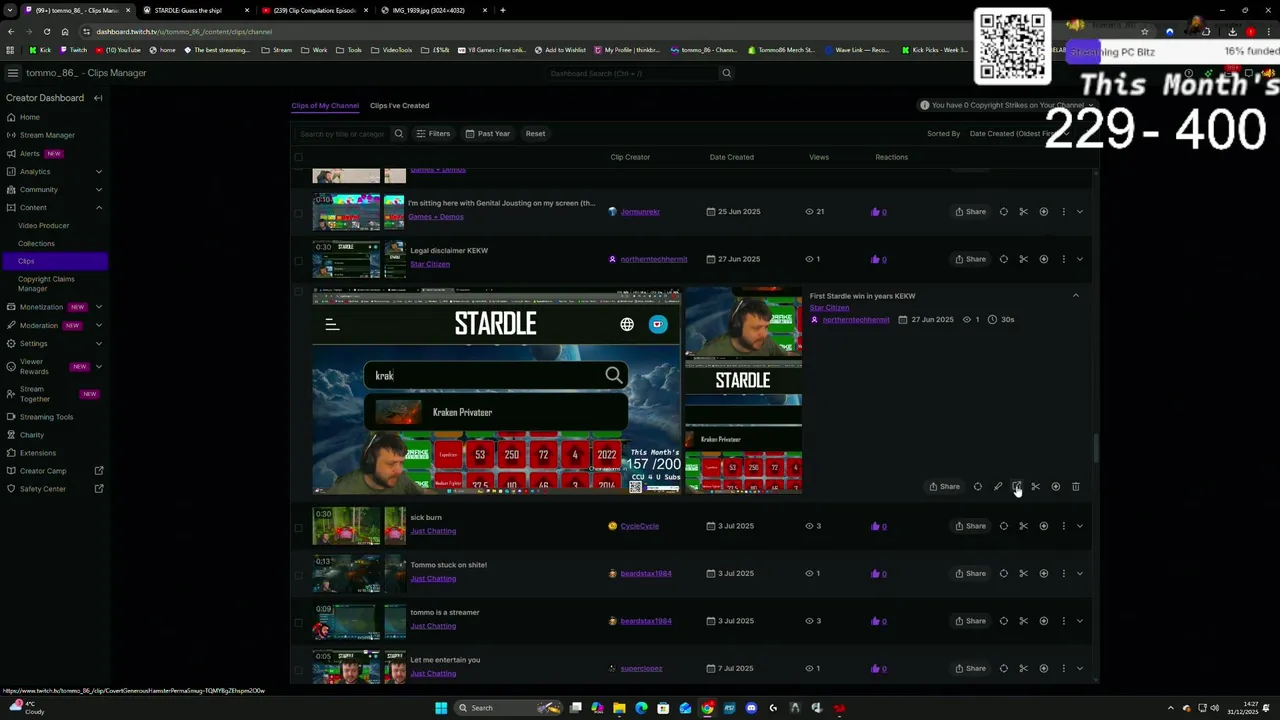The image size is (1280, 720).
Task: Select the Clips submenu item
Action: [54, 261]
